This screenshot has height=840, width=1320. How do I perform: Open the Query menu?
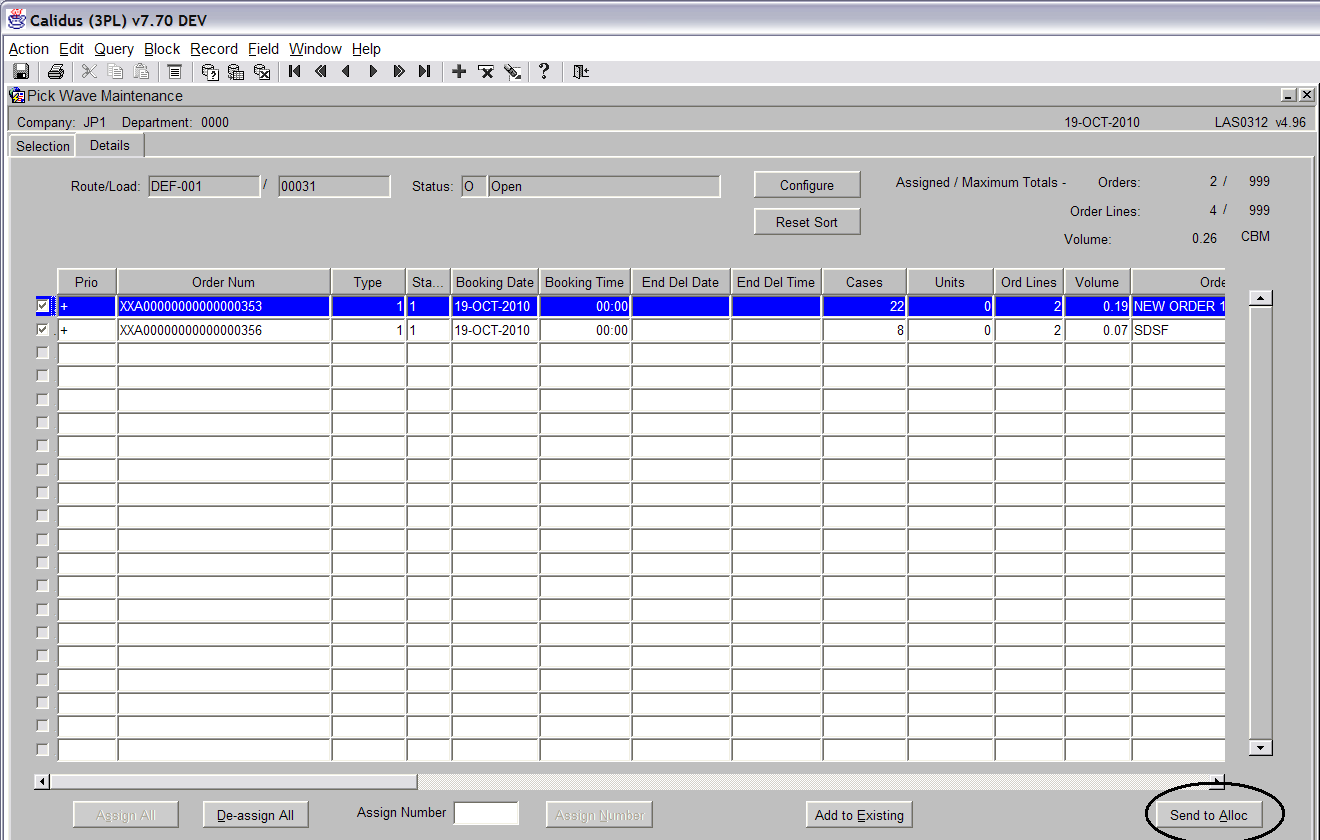[114, 49]
